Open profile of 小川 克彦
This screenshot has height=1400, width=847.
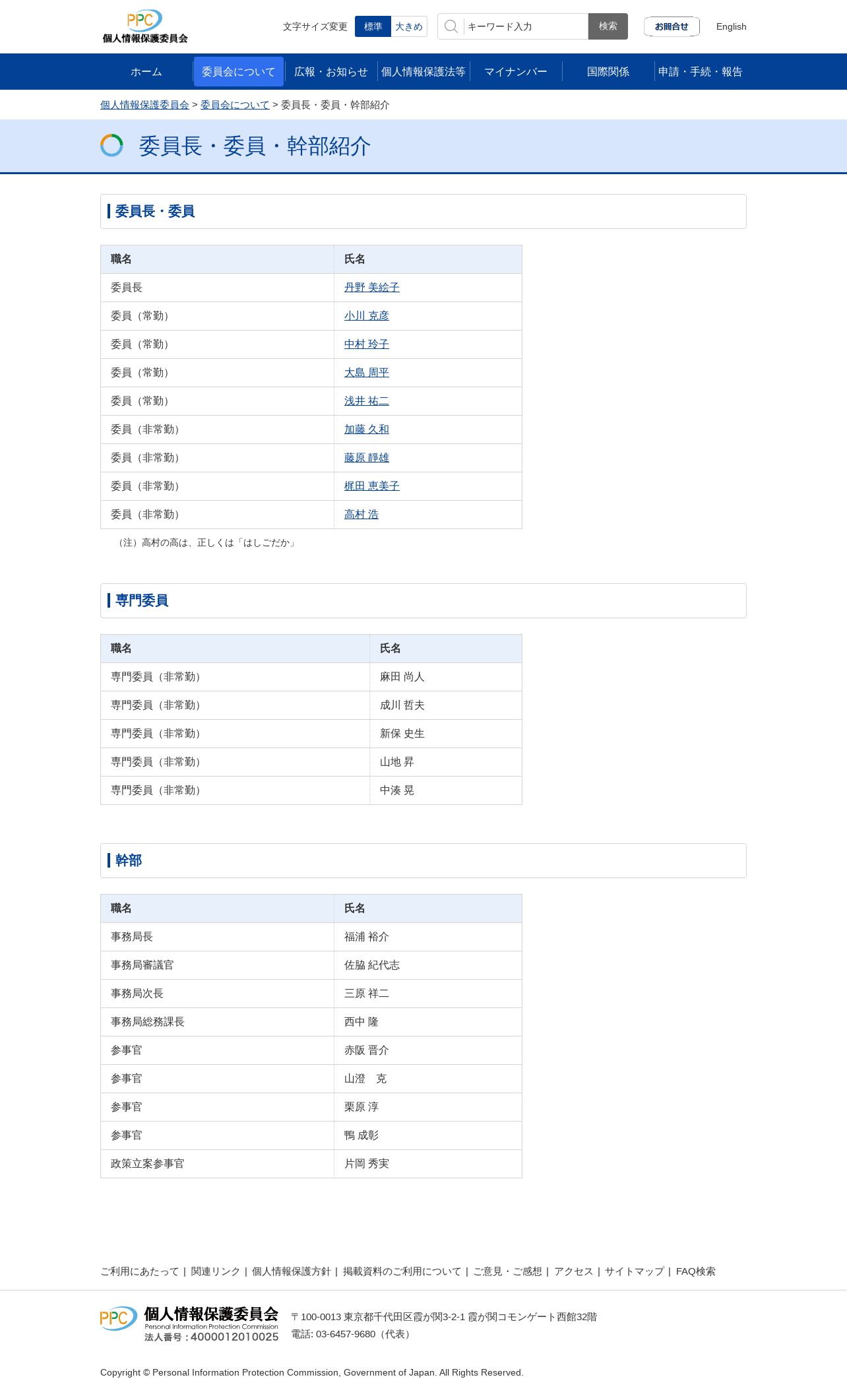(x=367, y=316)
